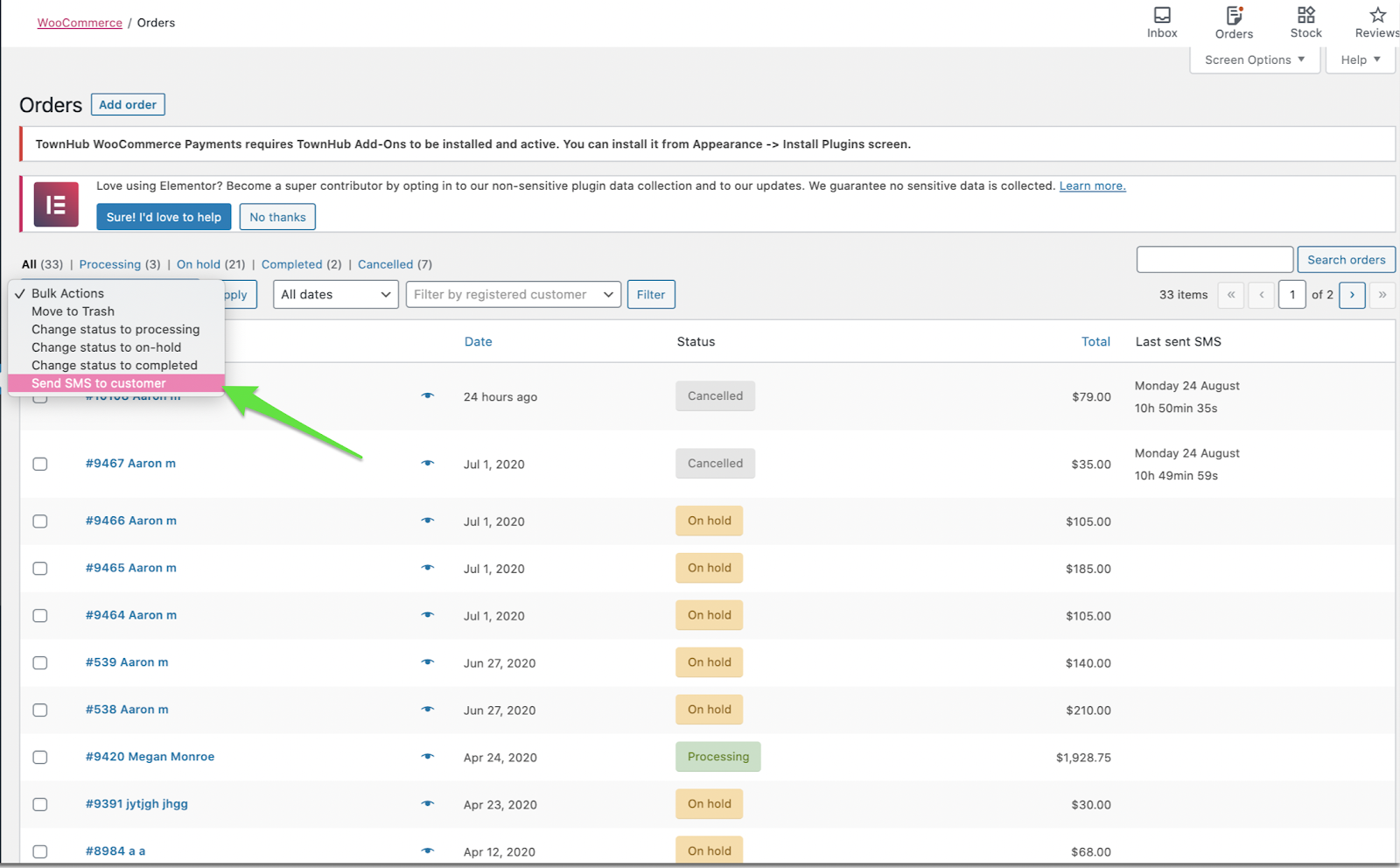The image size is (1400, 868).
Task: Open the Learn more link
Action: pos(1092,186)
